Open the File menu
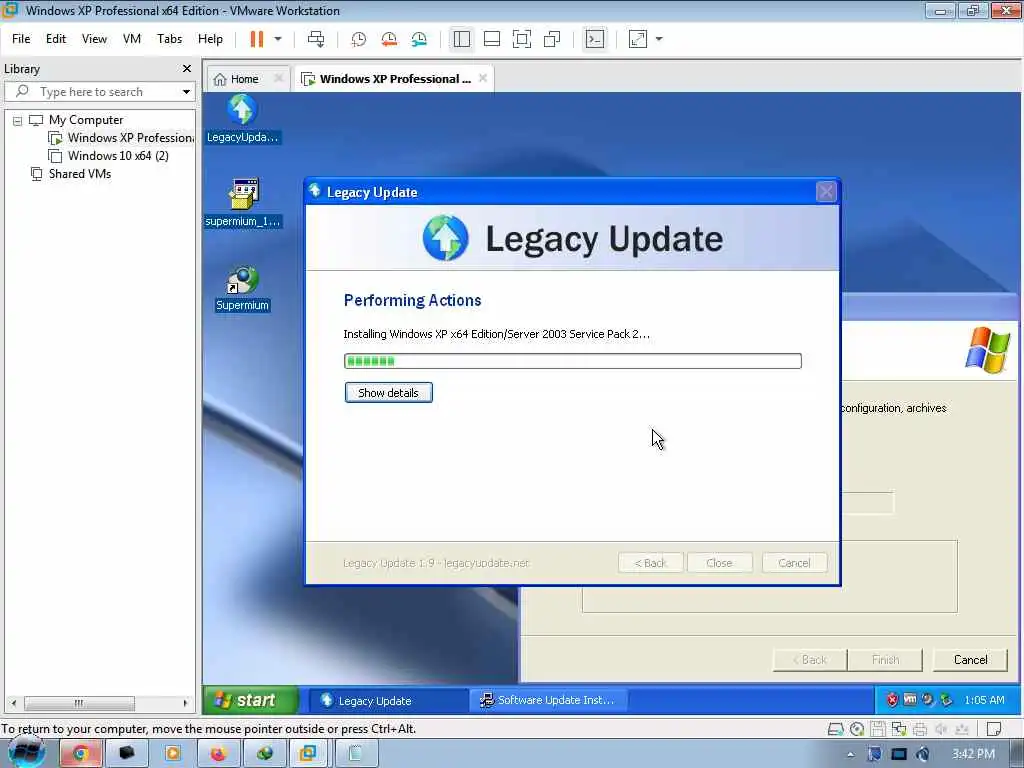The image size is (1024, 768). (x=21, y=39)
